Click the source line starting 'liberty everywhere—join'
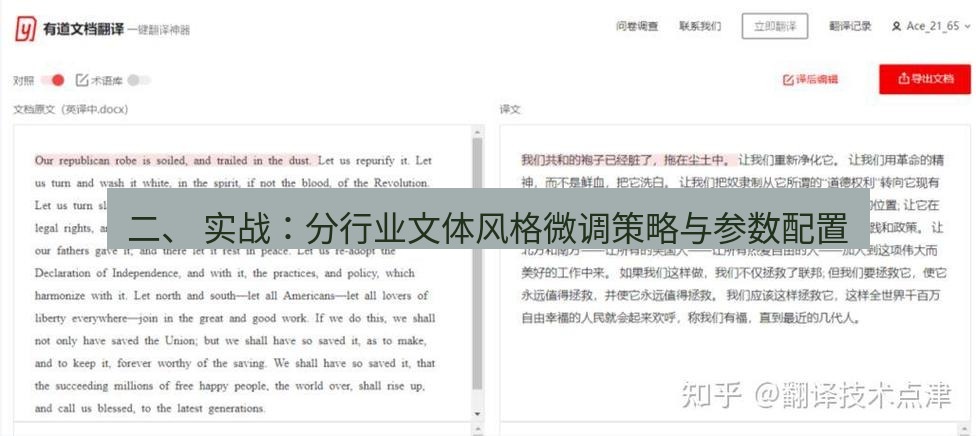The image size is (976, 436). (x=235, y=318)
